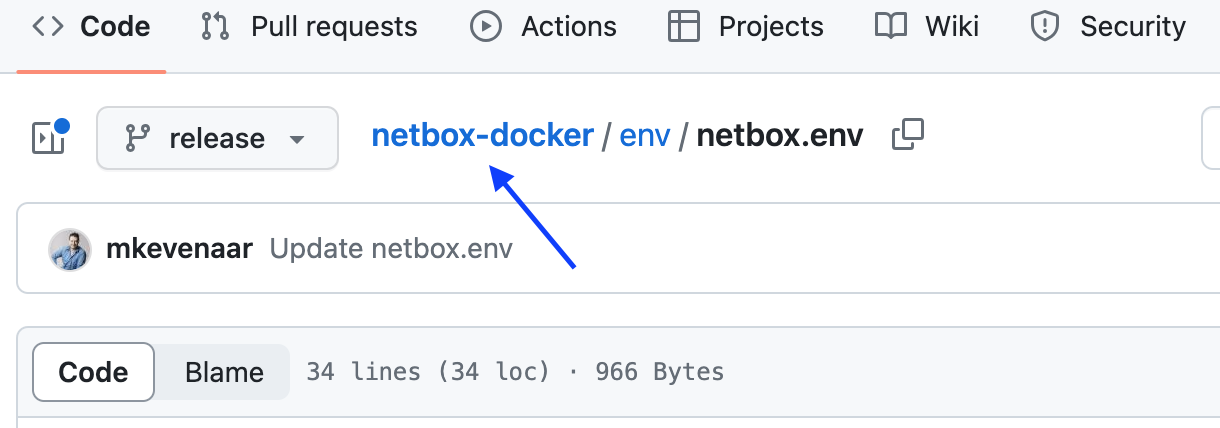This screenshot has width=1220, height=428.
Task: Copy the file path with the copy icon
Action: (907, 135)
